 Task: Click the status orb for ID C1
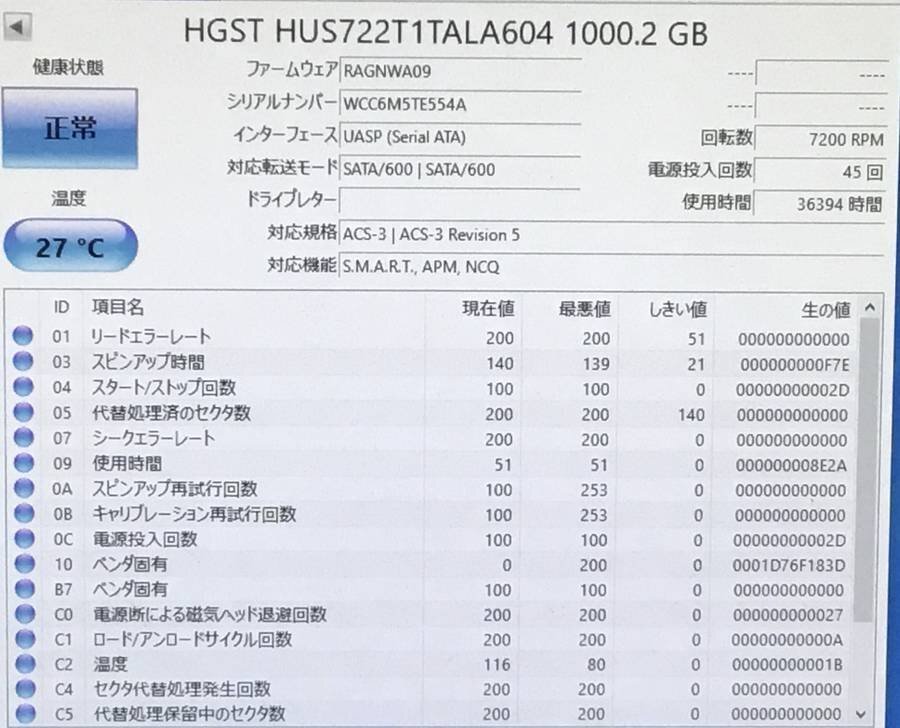(25, 638)
